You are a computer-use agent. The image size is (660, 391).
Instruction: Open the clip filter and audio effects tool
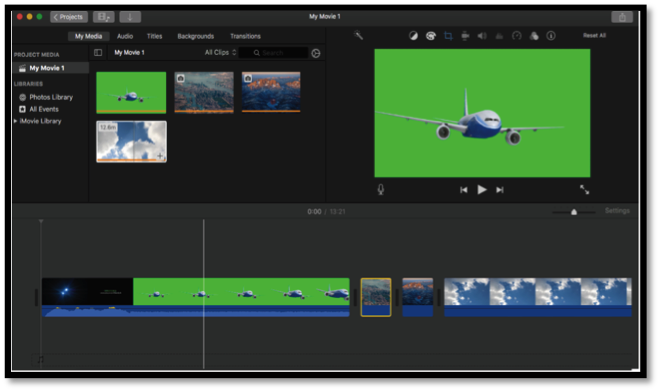click(x=534, y=36)
